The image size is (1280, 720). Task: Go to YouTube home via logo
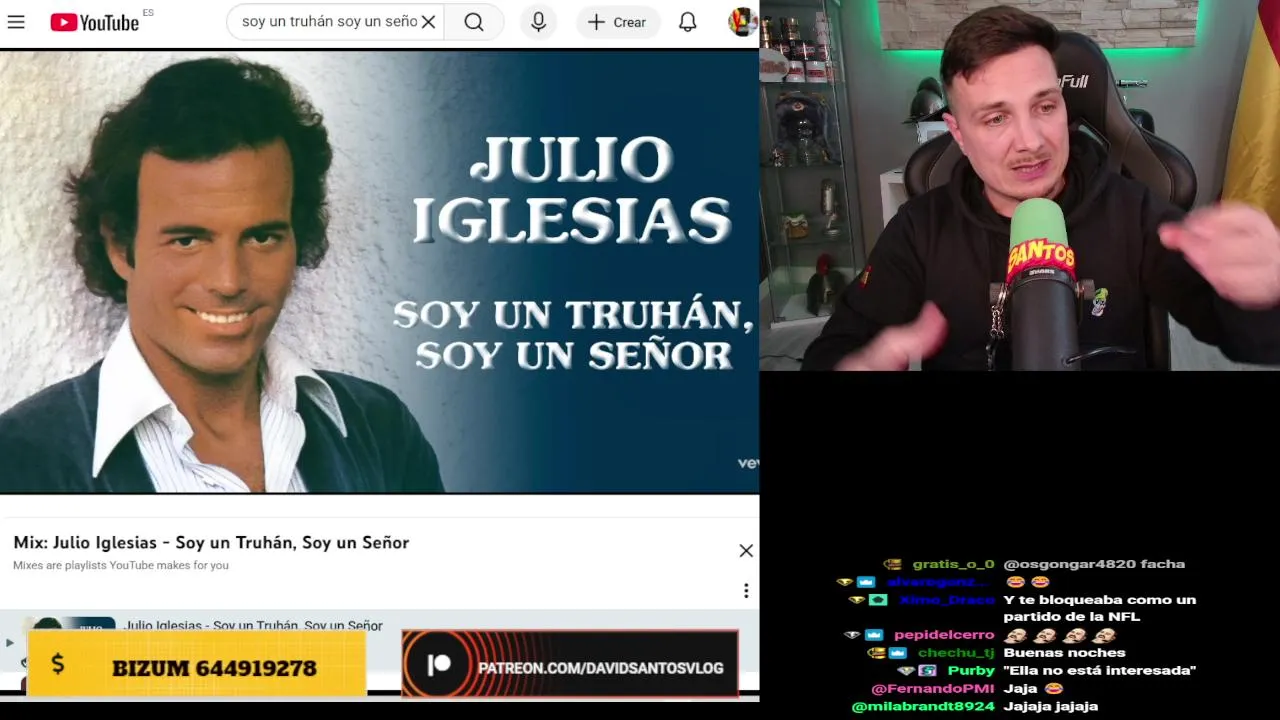click(x=95, y=22)
